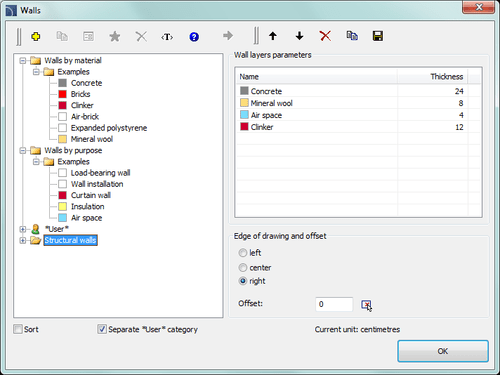Click the <T> rename text icon

[167, 37]
